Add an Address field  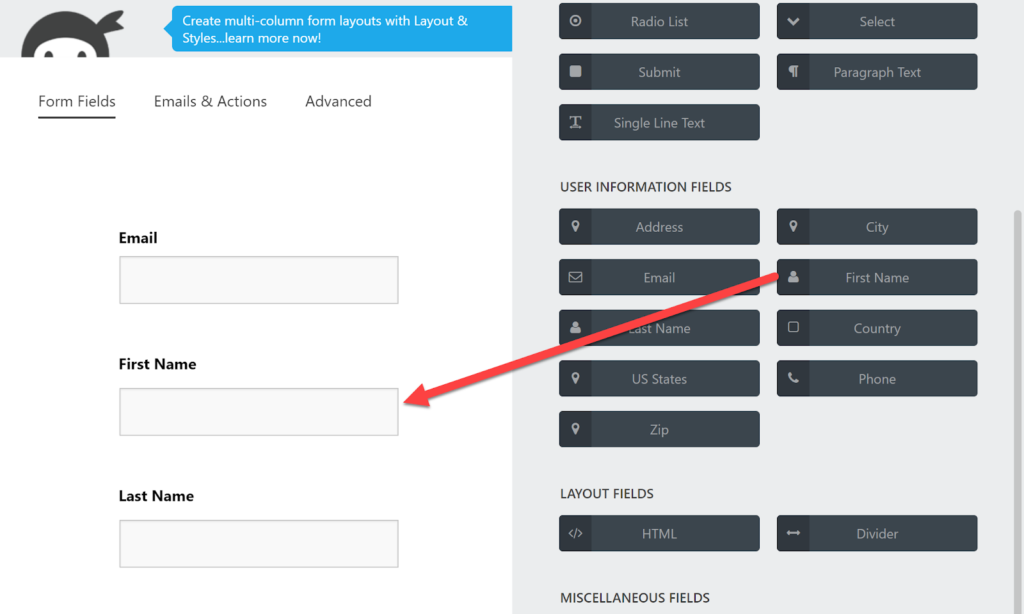pyautogui.click(x=659, y=227)
